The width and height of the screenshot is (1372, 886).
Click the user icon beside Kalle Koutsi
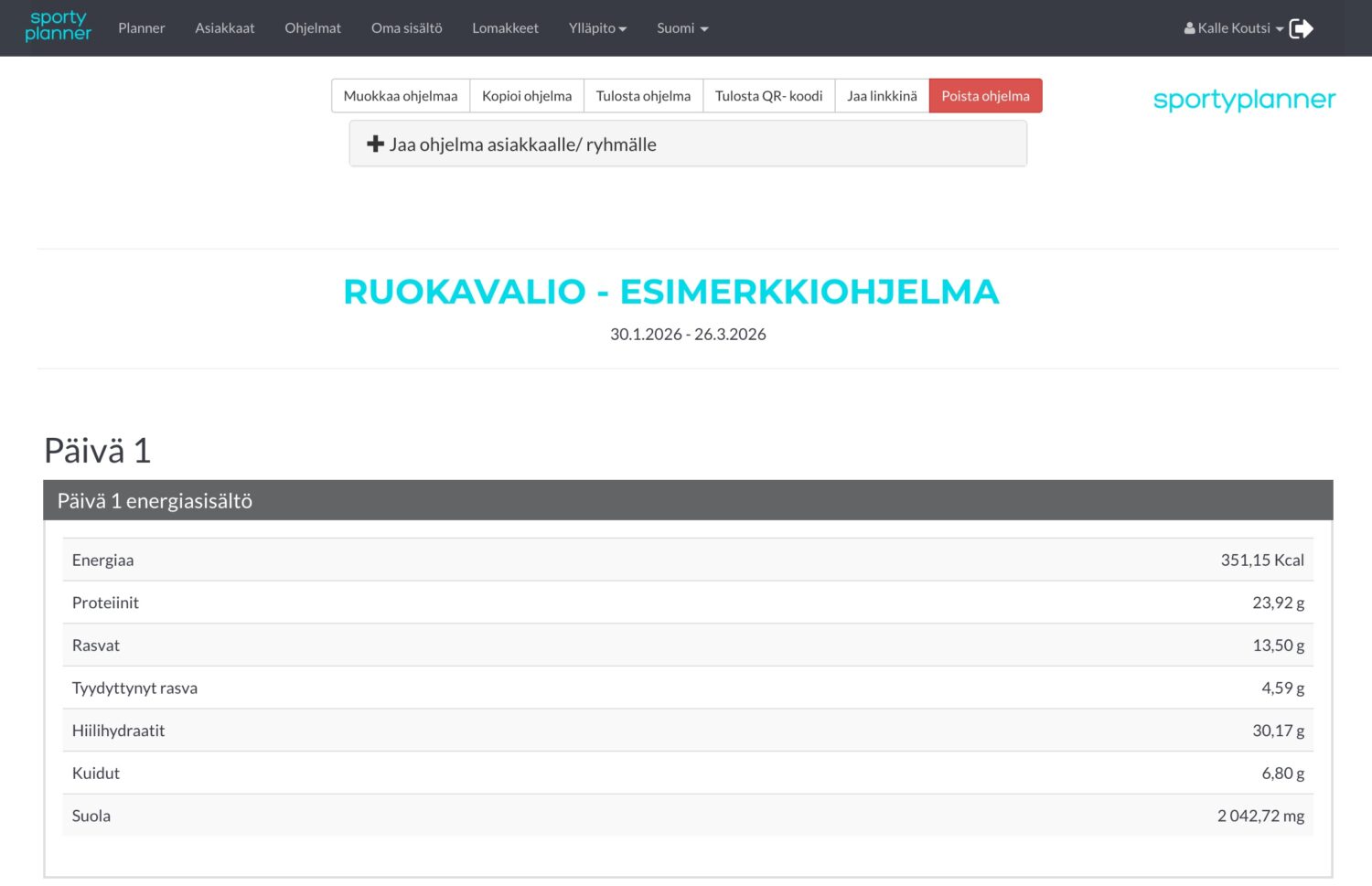(1188, 27)
